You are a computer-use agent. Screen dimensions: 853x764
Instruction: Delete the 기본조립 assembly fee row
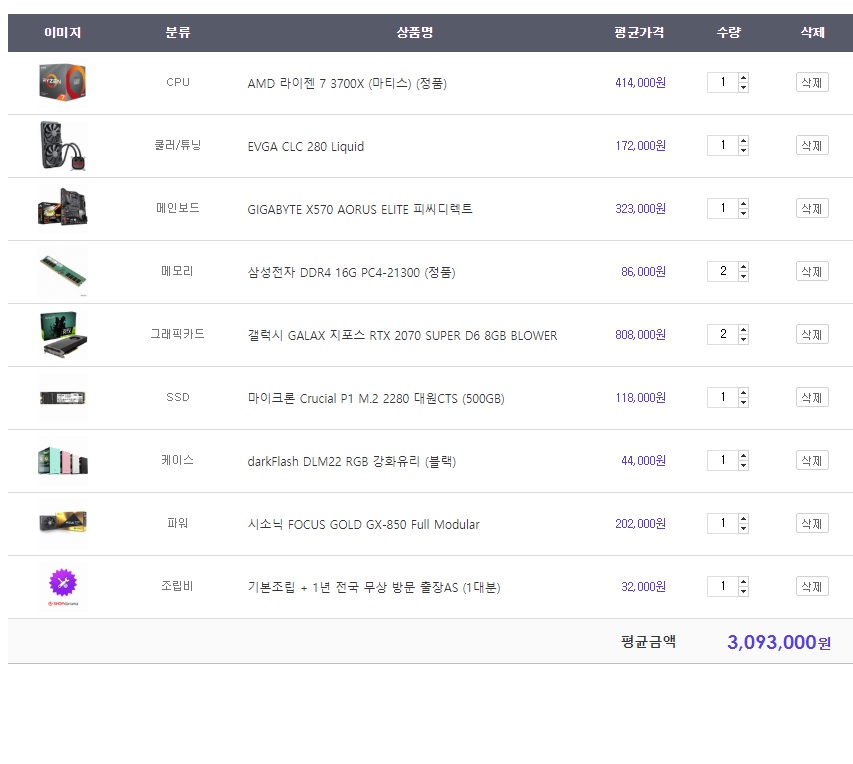point(812,587)
